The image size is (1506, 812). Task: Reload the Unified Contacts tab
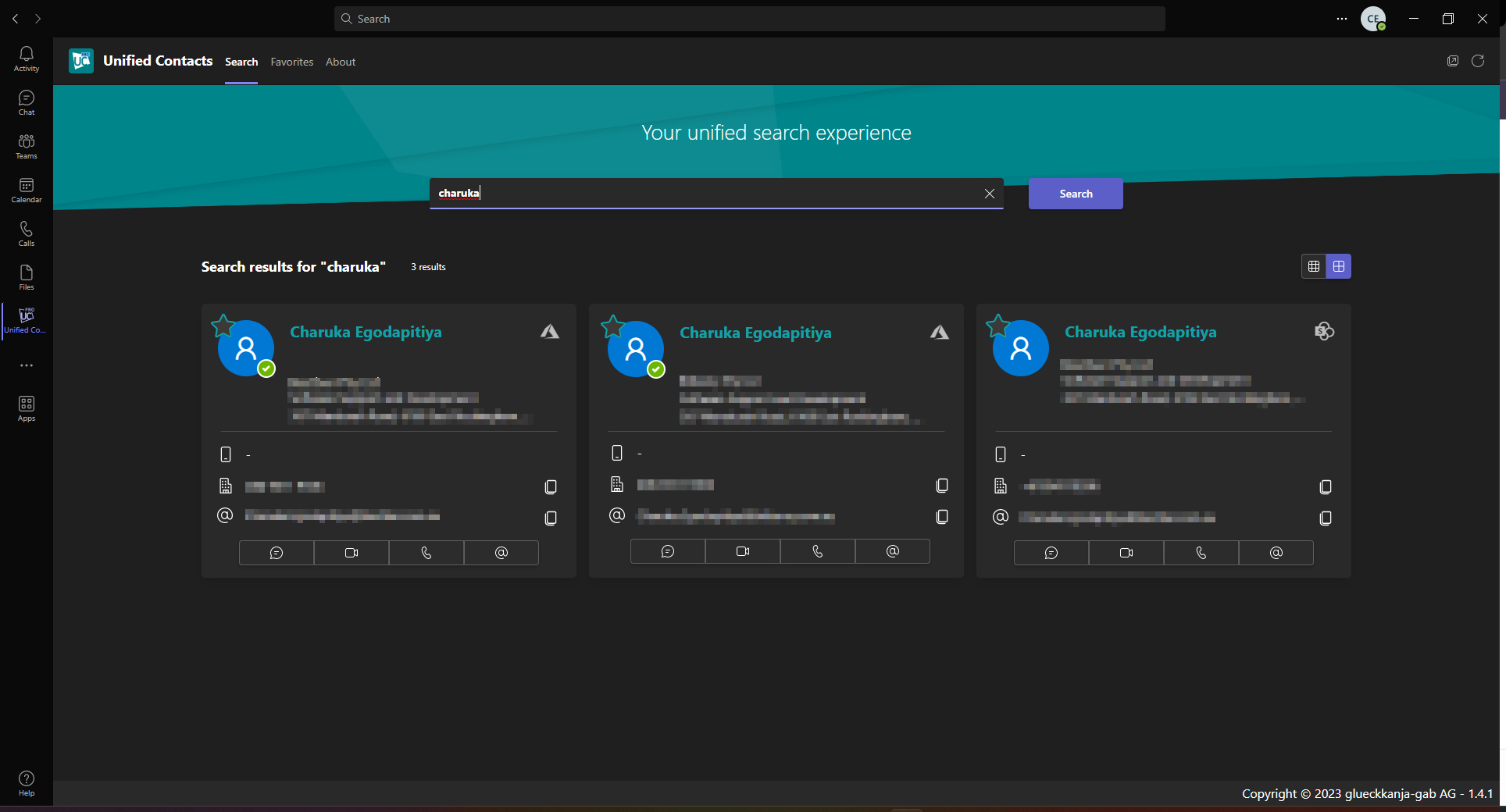click(x=1478, y=61)
